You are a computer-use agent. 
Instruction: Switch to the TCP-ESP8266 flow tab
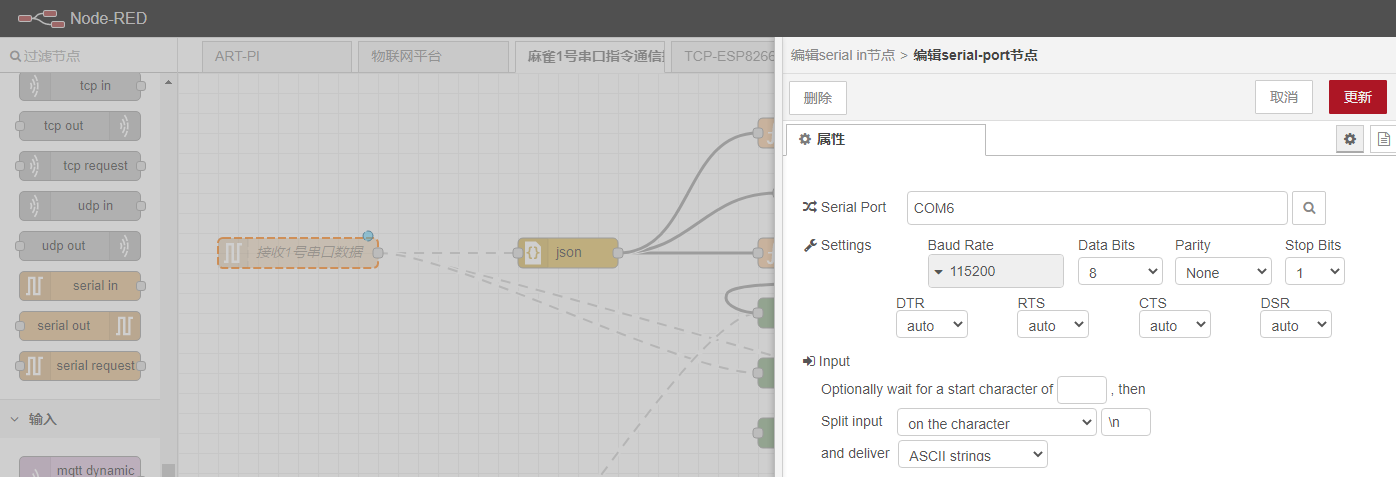pos(724,57)
